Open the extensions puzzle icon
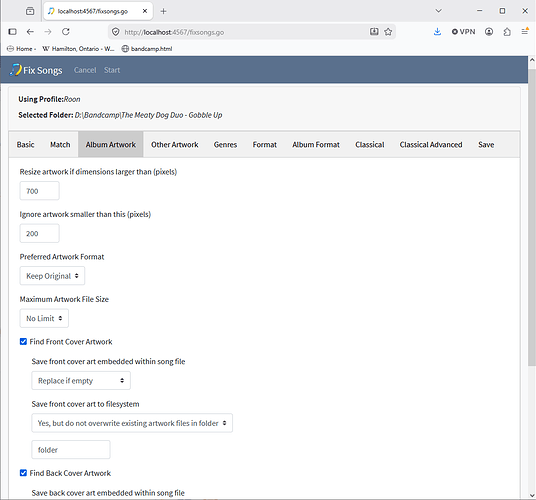Viewport: 536px width, 500px height. [507, 32]
